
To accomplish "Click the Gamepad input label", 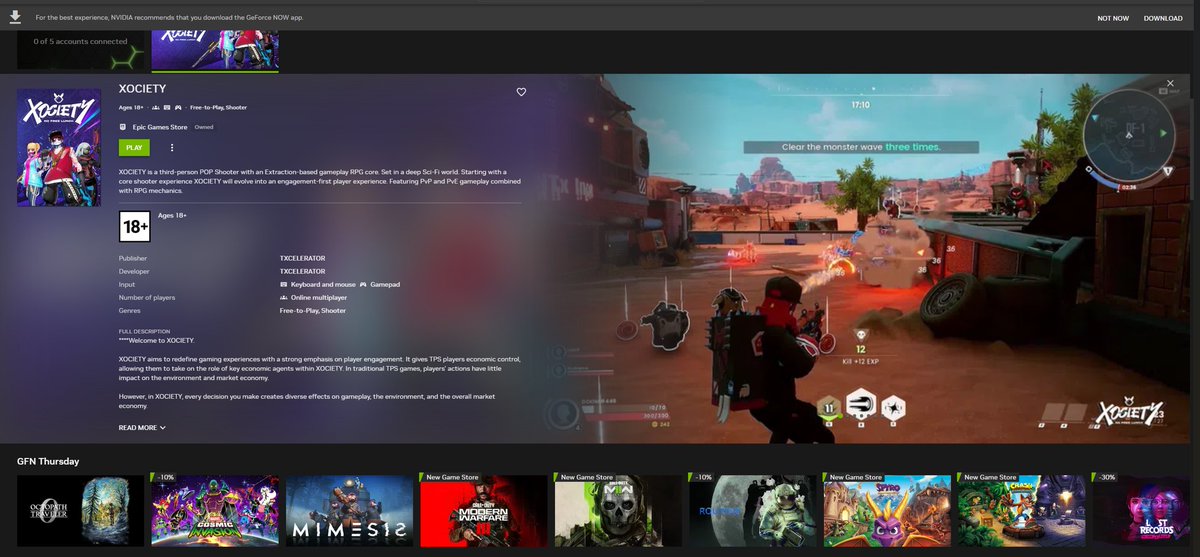I will pyautogui.click(x=386, y=284).
